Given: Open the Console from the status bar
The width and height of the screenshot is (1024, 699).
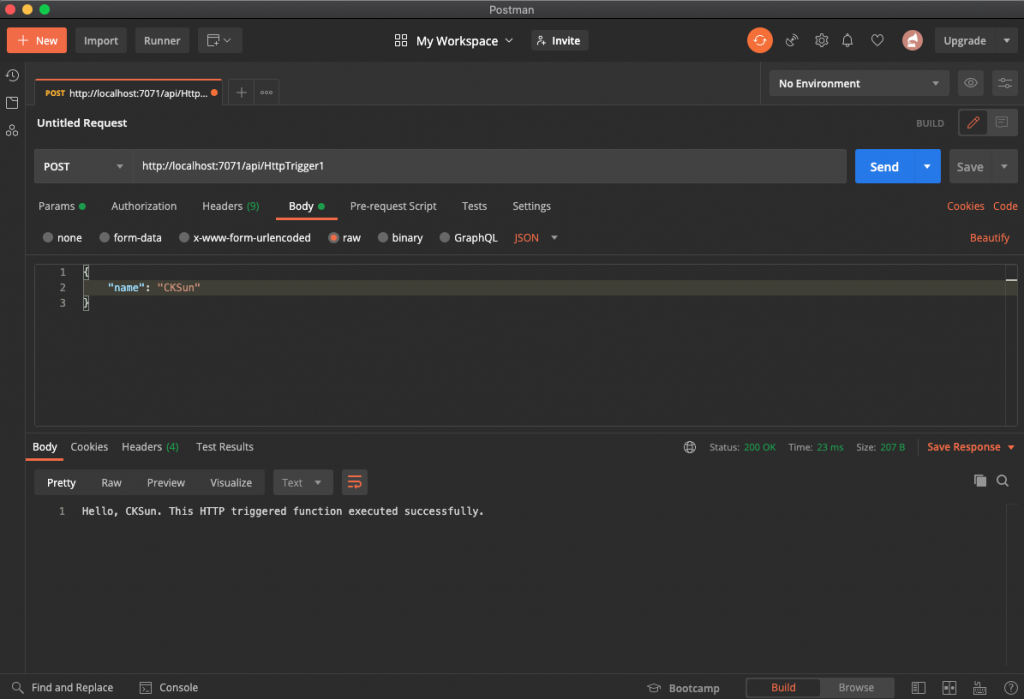Looking at the screenshot, I should point(168,687).
